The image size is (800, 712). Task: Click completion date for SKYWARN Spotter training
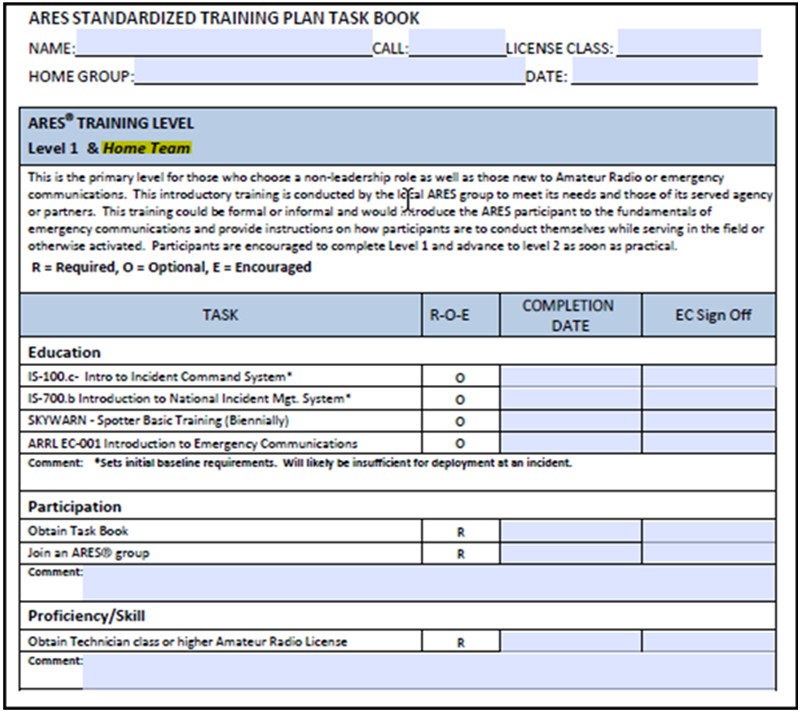[569, 420]
